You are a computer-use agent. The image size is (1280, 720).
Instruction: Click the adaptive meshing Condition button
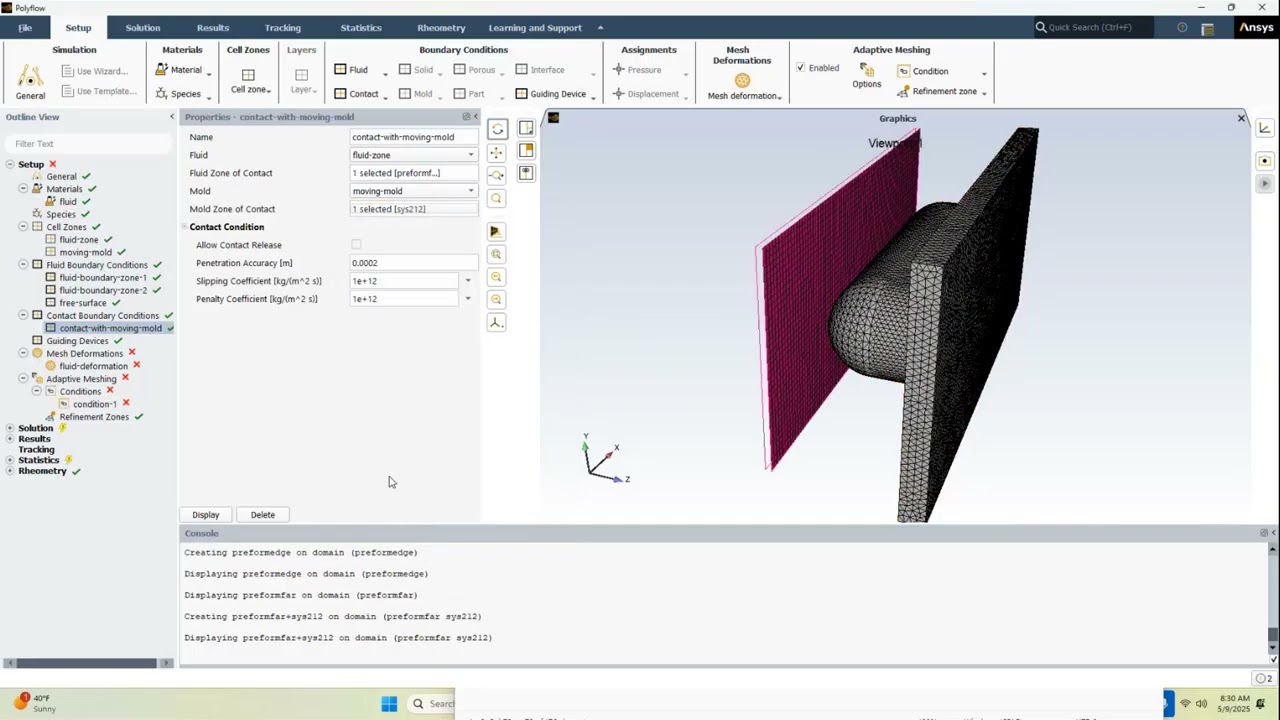[x=923, y=71]
